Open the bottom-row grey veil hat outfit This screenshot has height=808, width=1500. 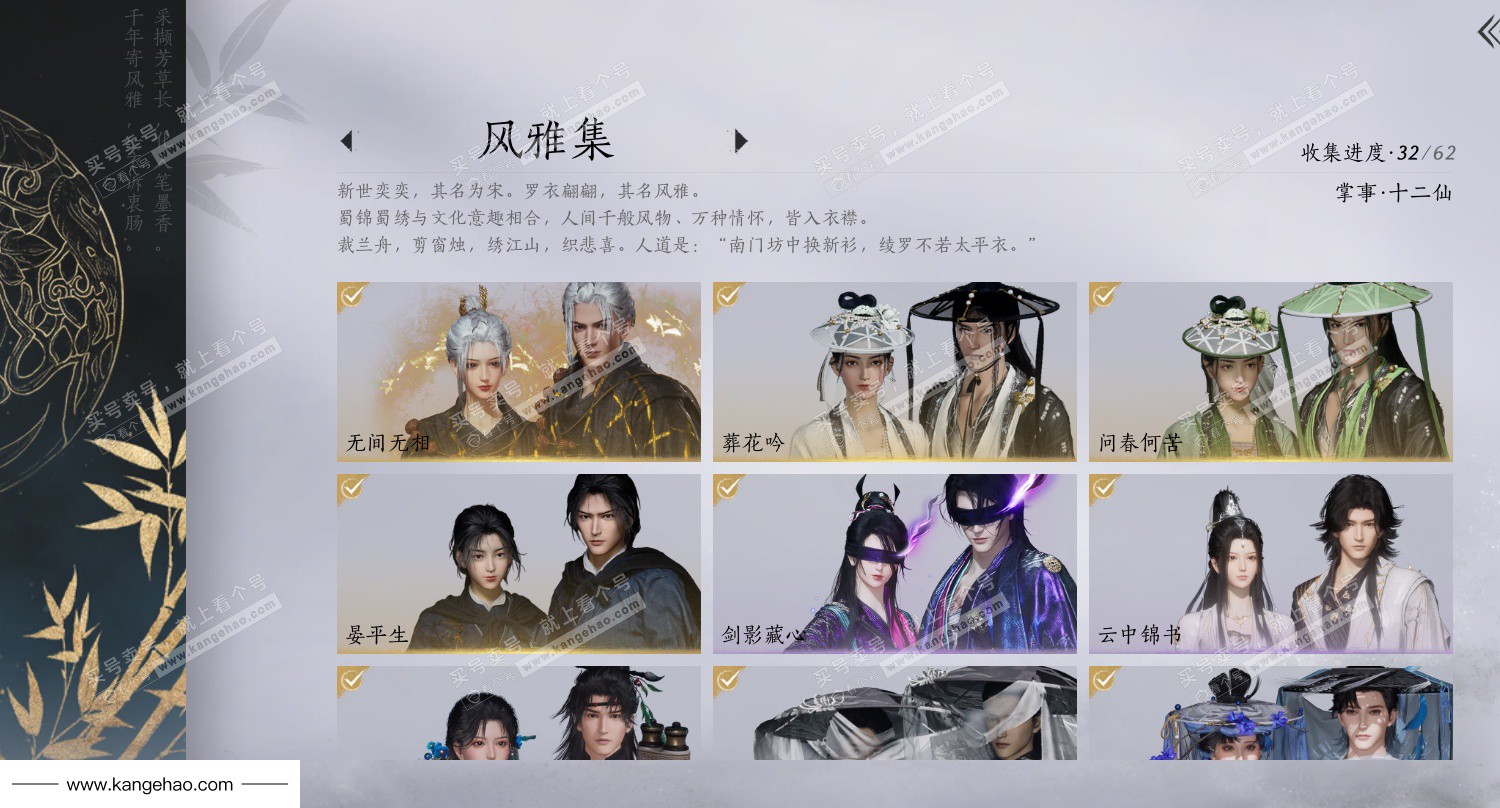895,713
